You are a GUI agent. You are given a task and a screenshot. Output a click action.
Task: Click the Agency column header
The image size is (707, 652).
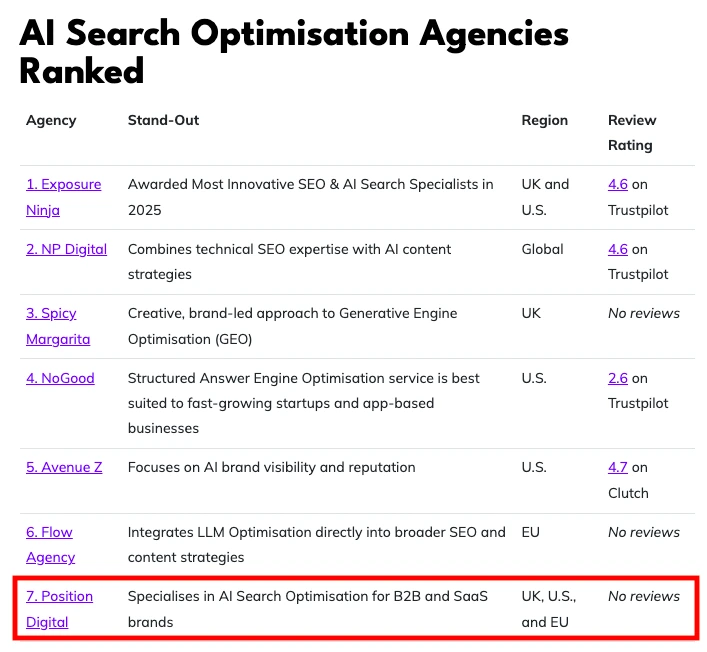pyautogui.click(x=51, y=120)
